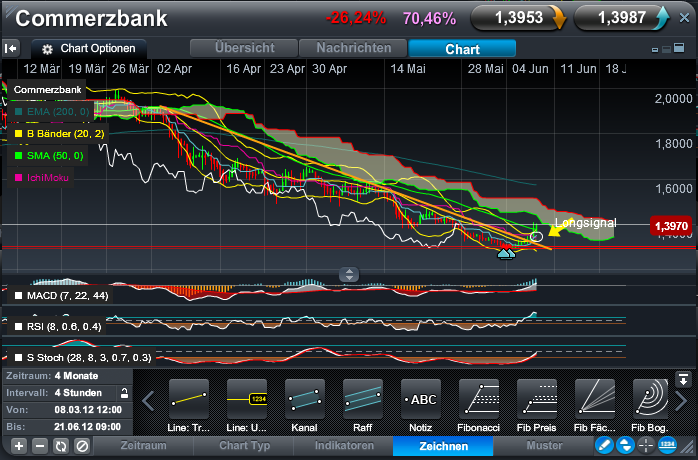Select the Chart tab
698x460 pixels.
point(462,49)
